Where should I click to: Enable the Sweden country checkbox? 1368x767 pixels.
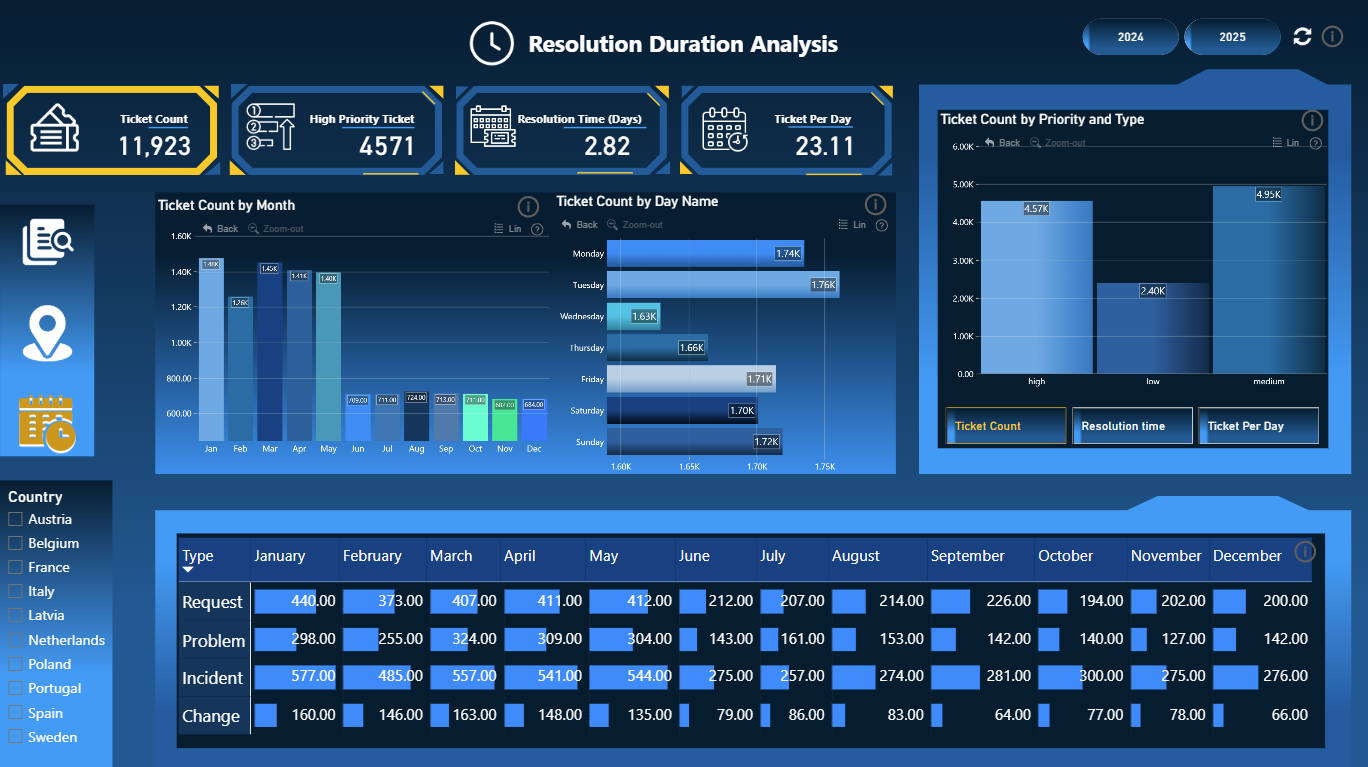pyautogui.click(x=15, y=737)
